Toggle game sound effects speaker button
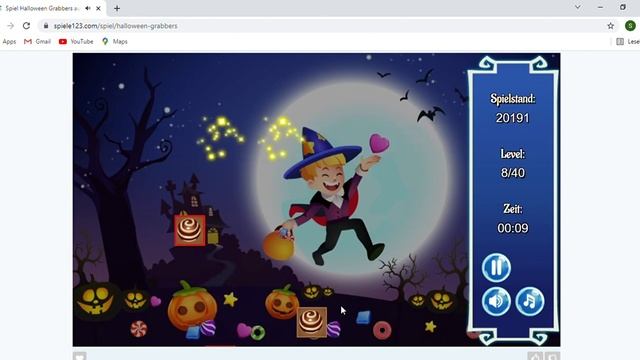The width and height of the screenshot is (640, 360). coord(496,302)
